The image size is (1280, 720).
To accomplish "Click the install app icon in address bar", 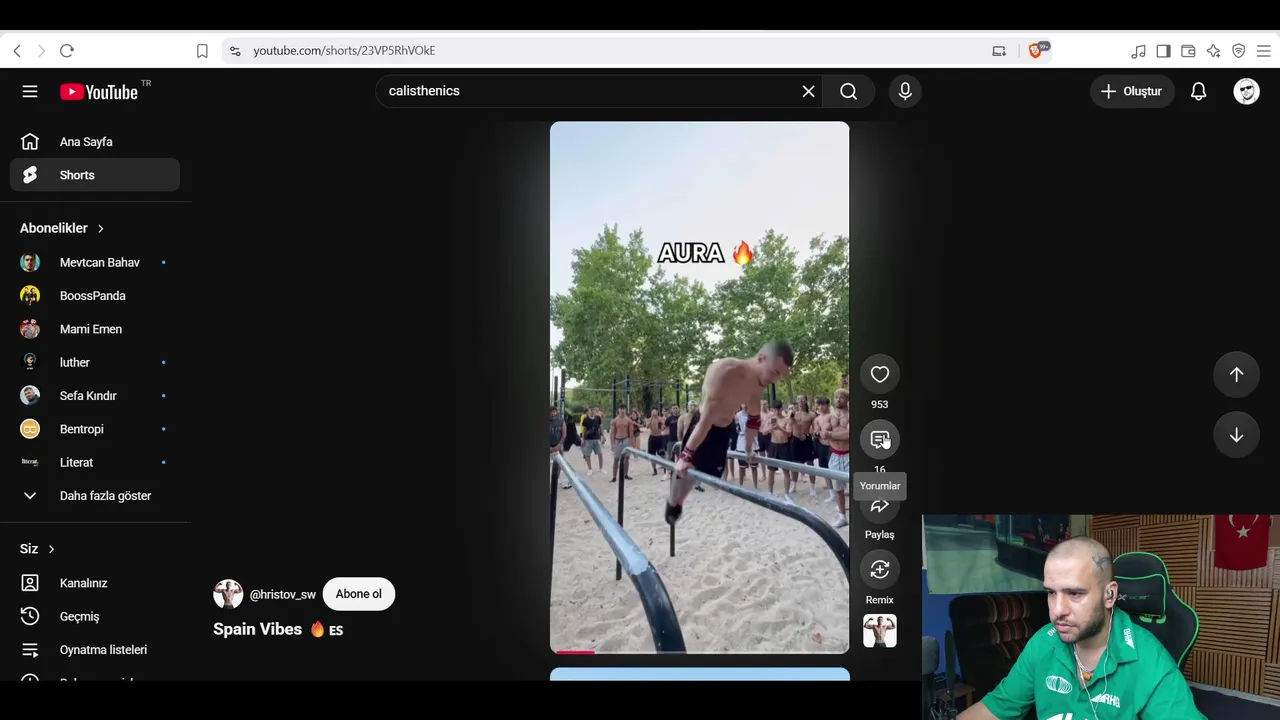I will coord(999,51).
